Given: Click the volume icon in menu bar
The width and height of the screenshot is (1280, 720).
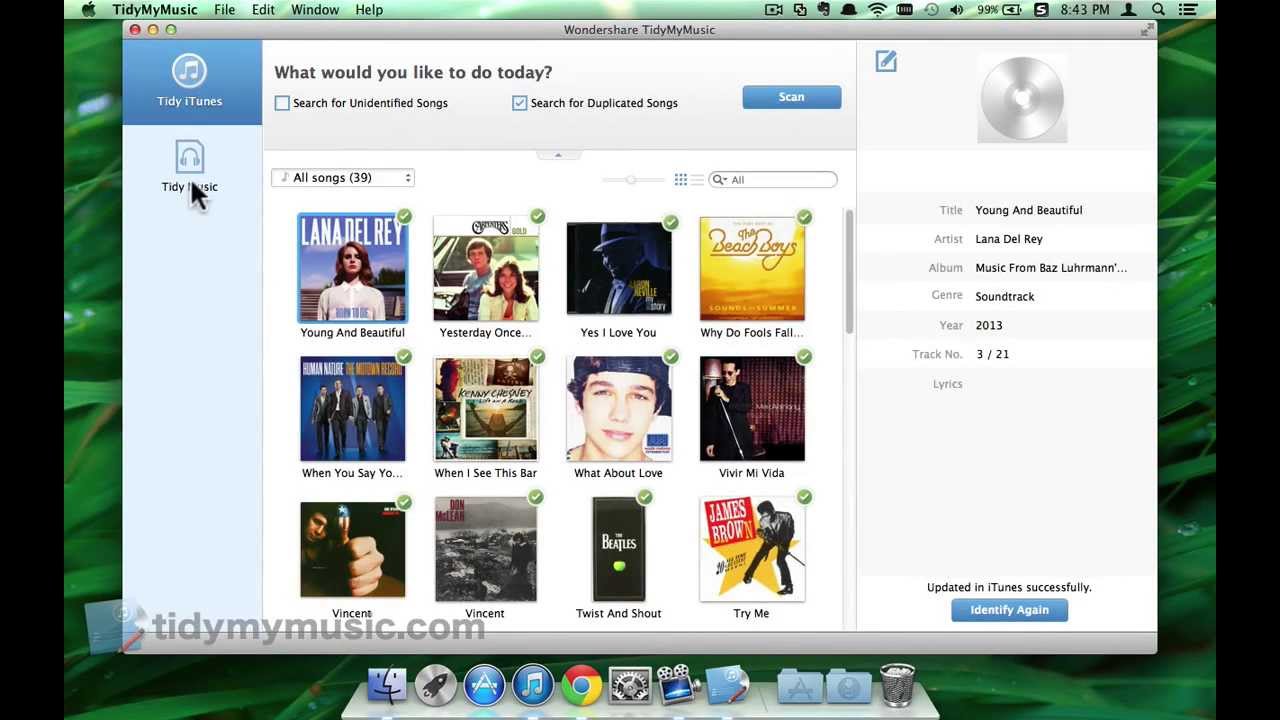Looking at the screenshot, I should (x=957, y=10).
